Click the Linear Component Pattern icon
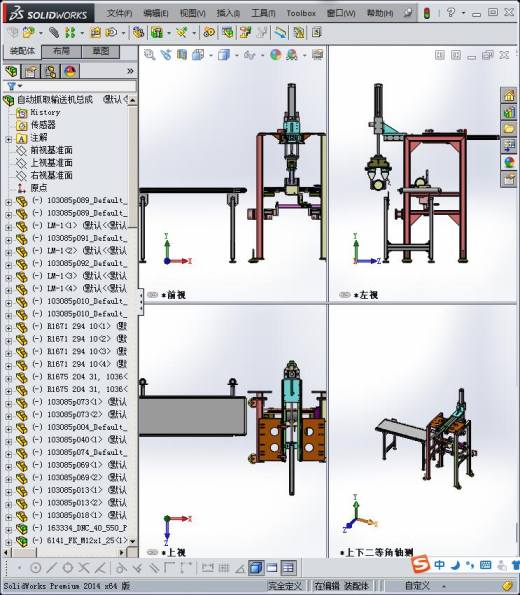 pyautogui.click(x=70, y=33)
